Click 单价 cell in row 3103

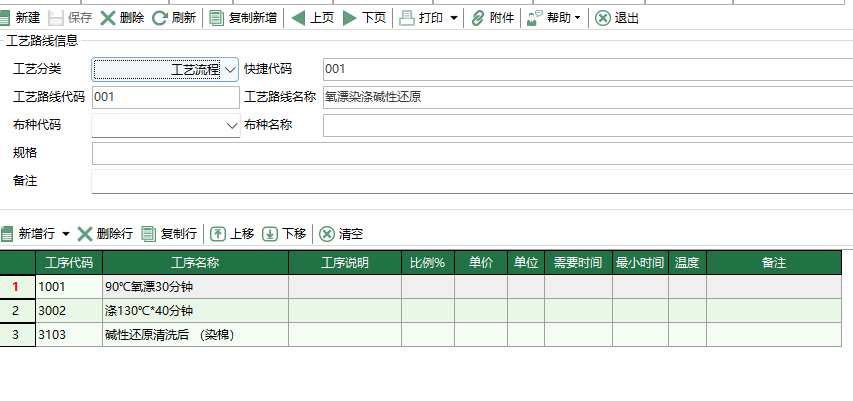point(481,335)
